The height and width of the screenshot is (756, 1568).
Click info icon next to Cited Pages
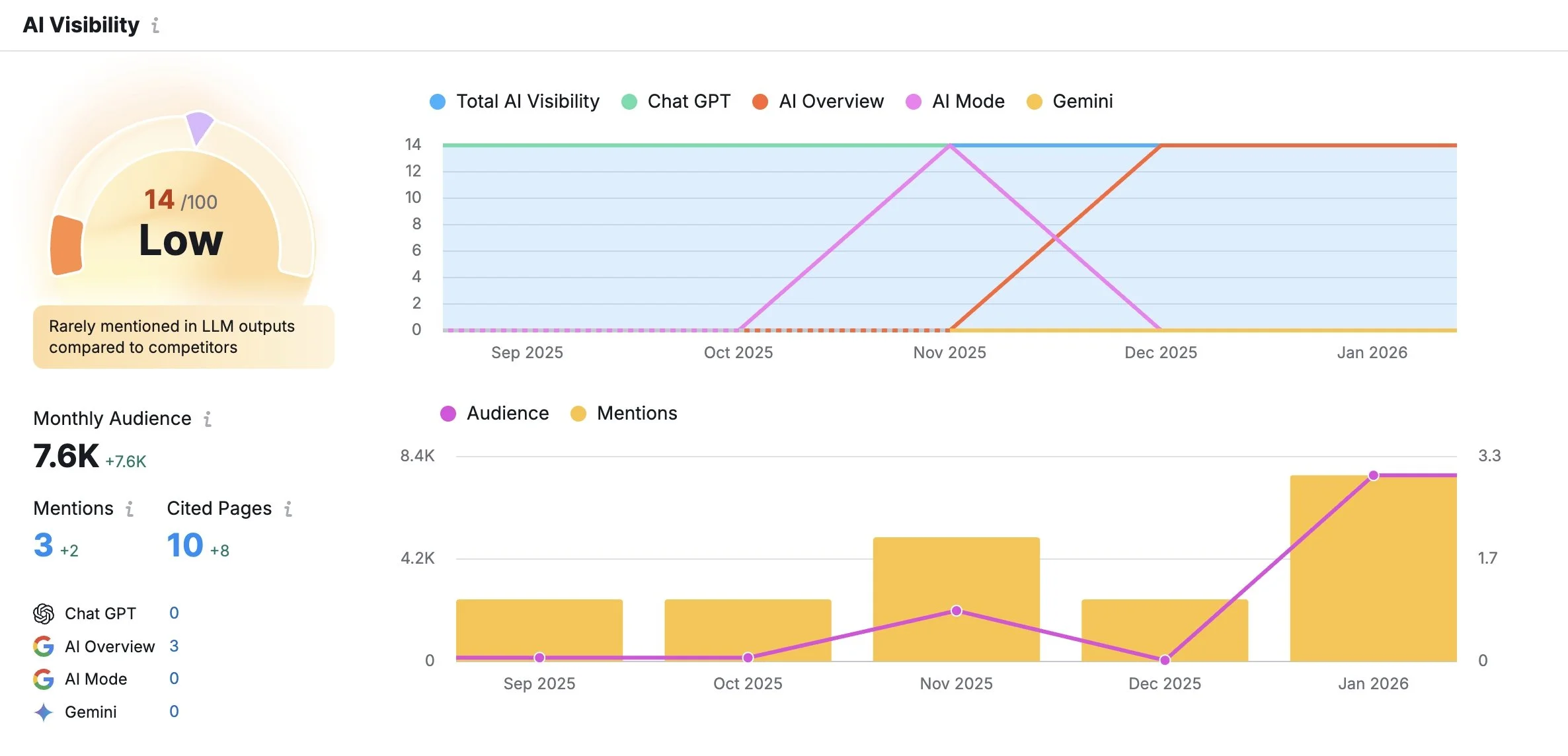288,509
